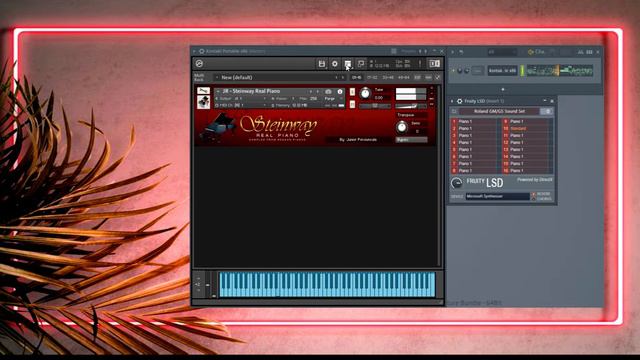Click the channel pan knob in Channel rack
Screen dimensions: 640x360
pyautogui.click(x=460, y=71)
